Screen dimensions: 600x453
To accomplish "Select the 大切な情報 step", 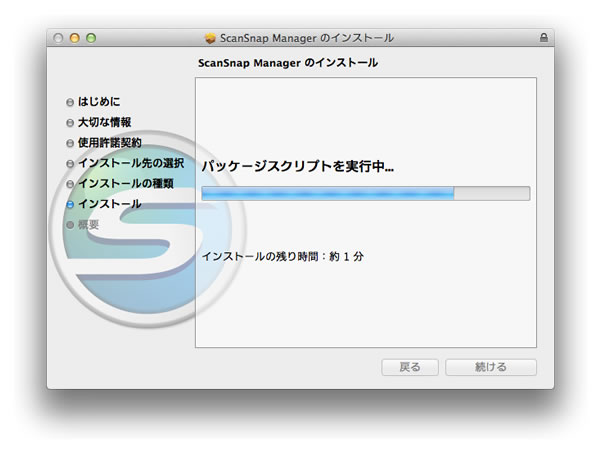I will tap(104, 122).
